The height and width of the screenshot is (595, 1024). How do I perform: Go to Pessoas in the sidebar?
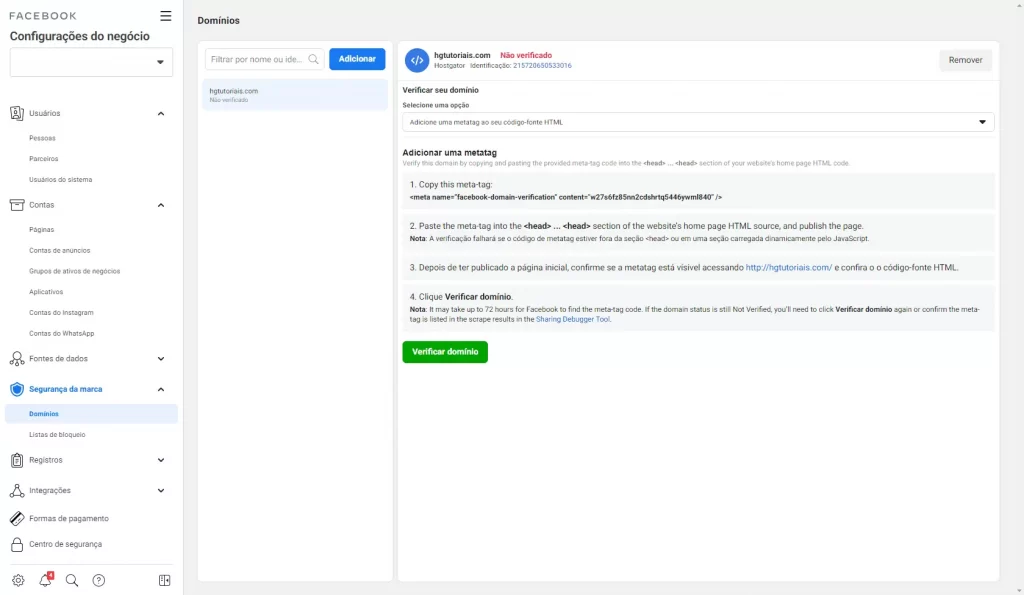tap(42, 138)
